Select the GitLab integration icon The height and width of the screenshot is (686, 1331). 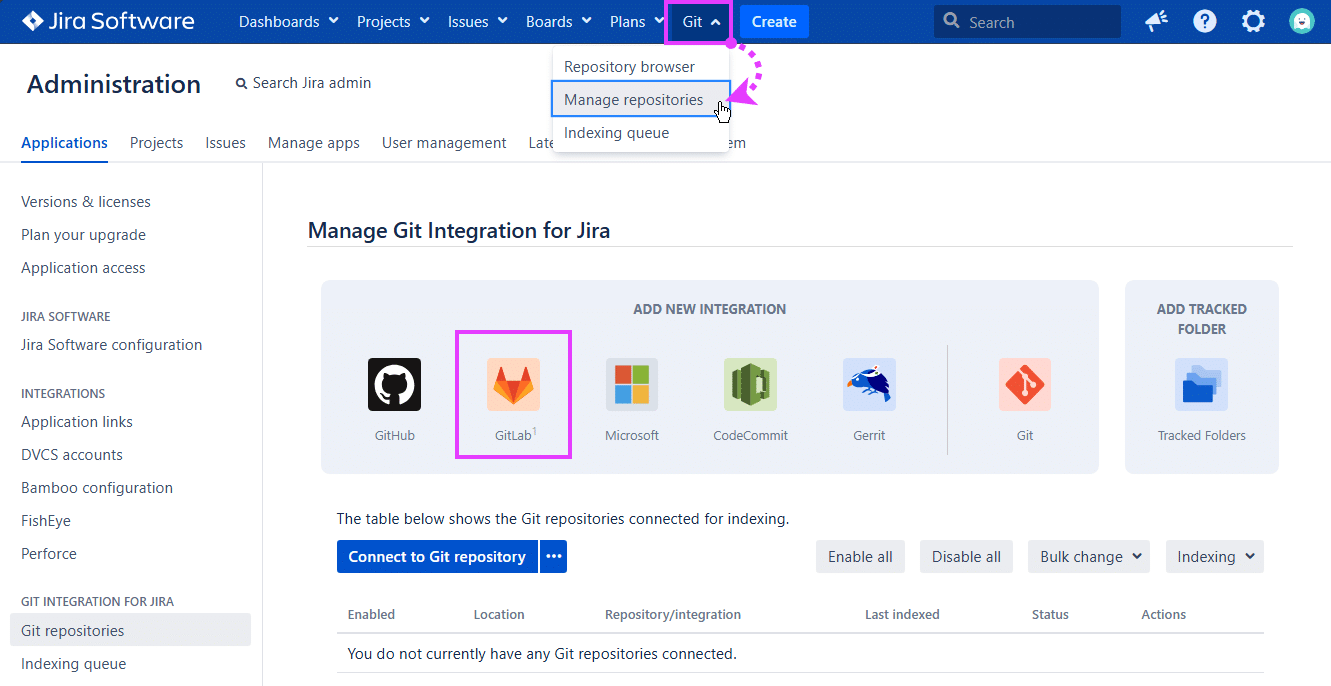[x=513, y=385]
